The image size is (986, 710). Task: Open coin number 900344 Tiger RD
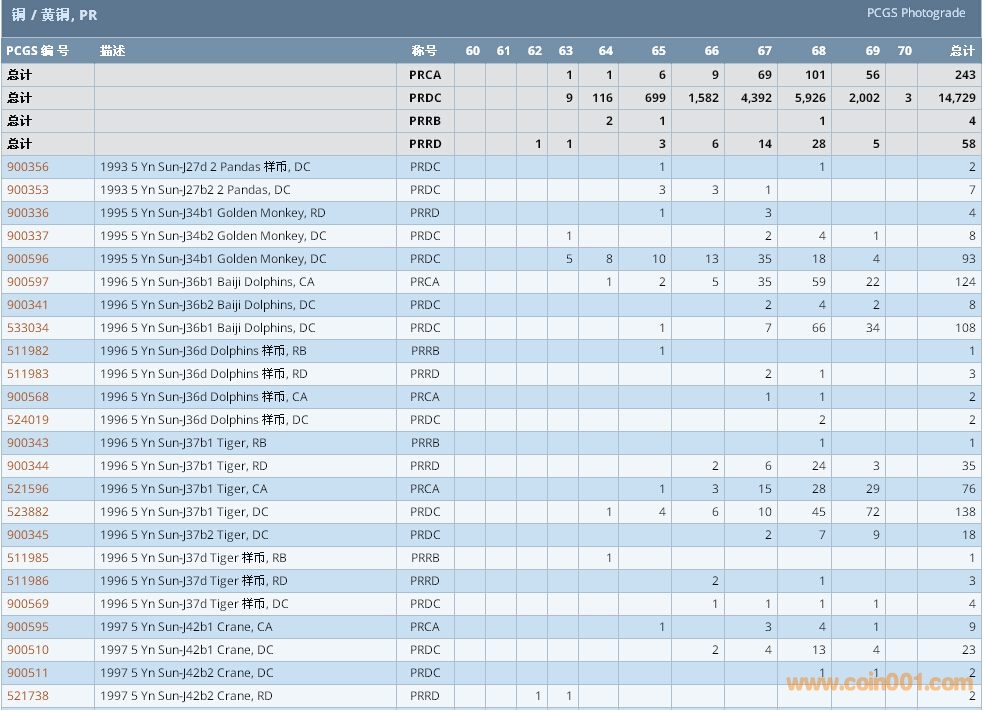click(x=27, y=466)
